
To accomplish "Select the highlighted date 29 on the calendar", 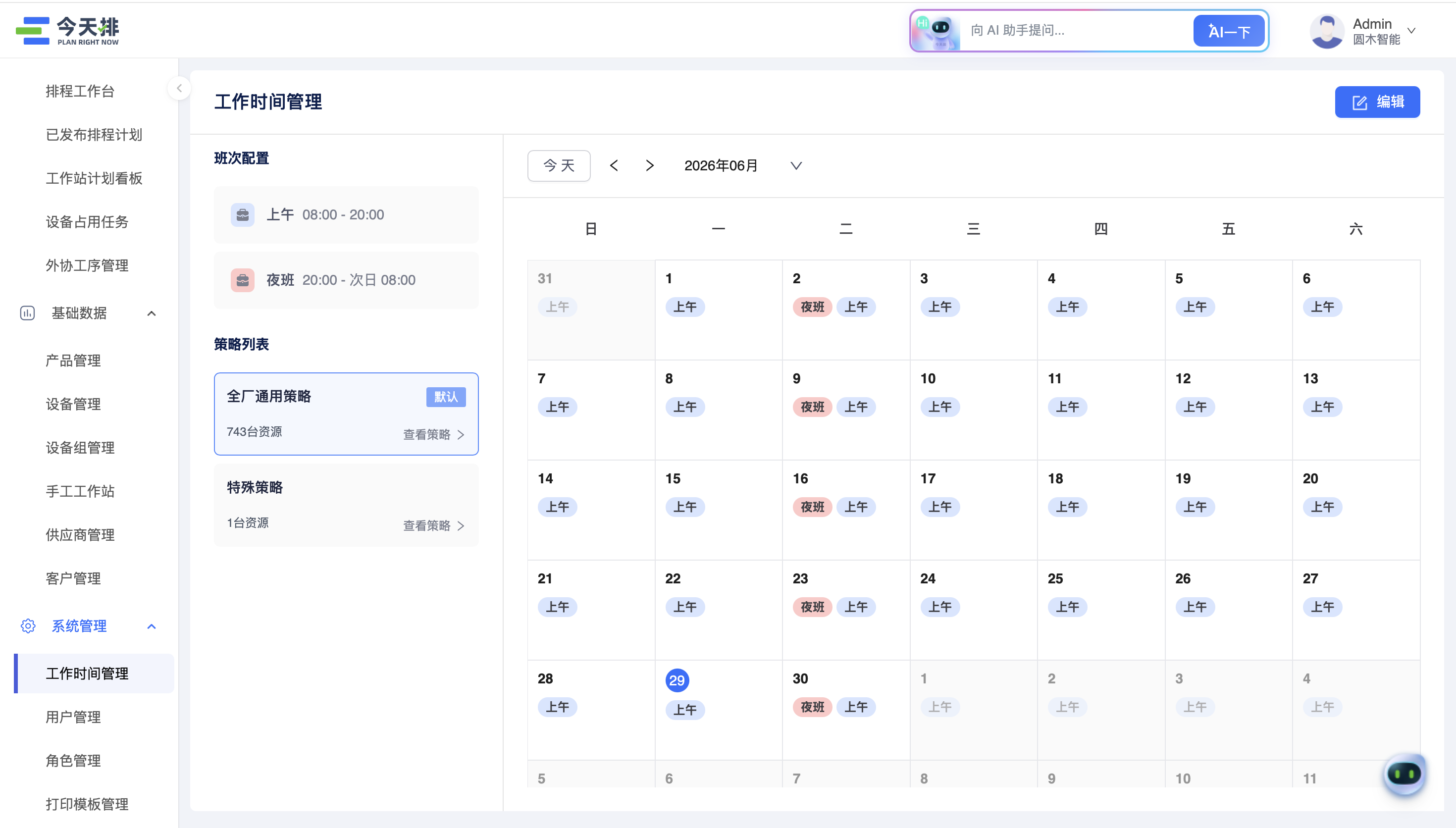I will [x=676, y=680].
